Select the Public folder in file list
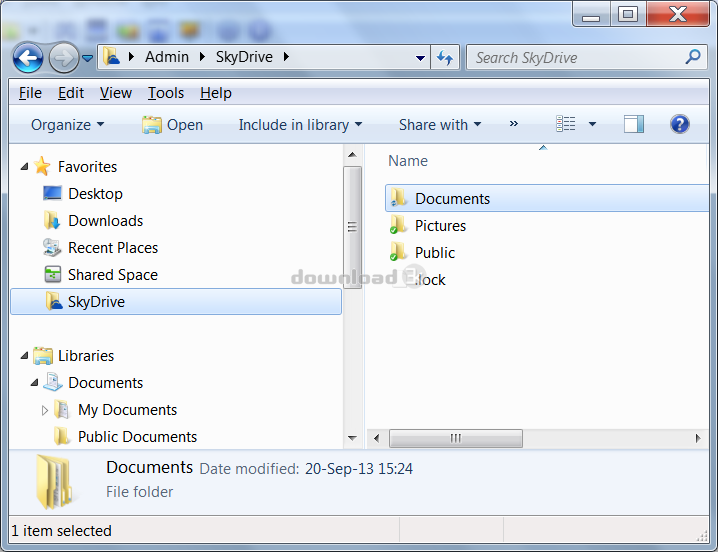This screenshot has height=552, width=718. [435, 253]
